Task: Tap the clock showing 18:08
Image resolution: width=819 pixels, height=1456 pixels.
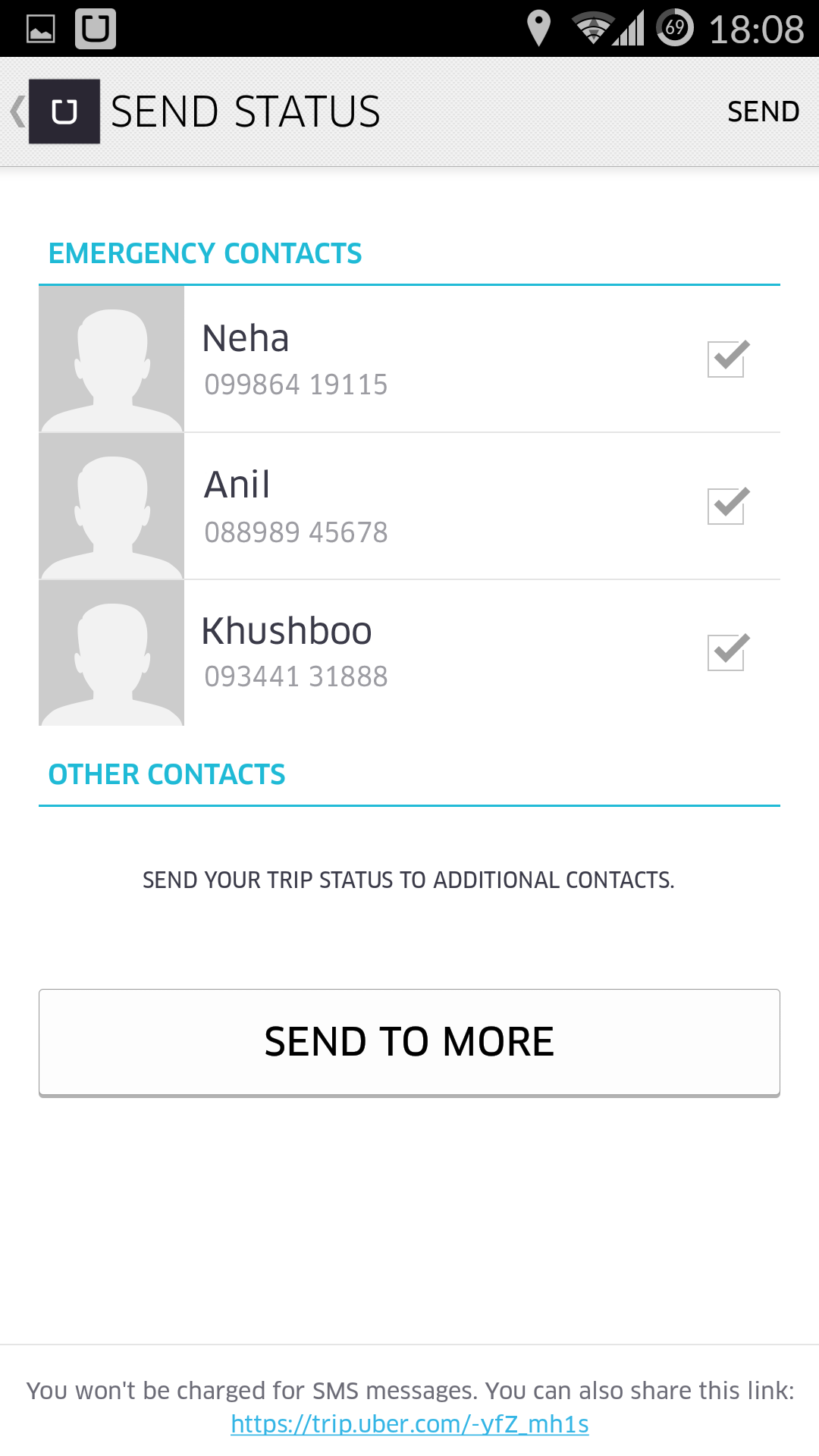Action: point(756,30)
